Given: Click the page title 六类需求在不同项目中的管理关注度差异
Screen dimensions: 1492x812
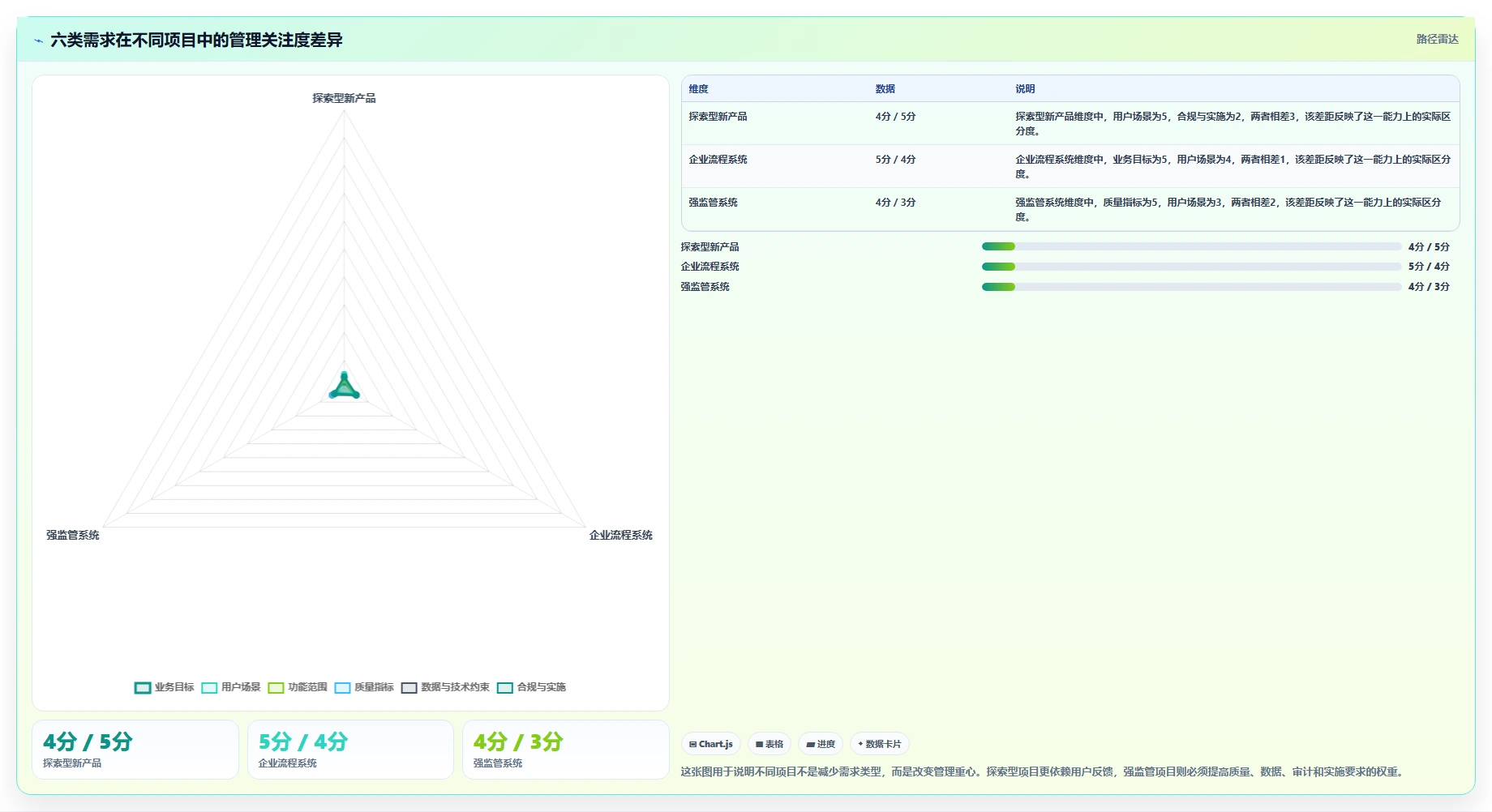Looking at the screenshot, I should point(196,40).
